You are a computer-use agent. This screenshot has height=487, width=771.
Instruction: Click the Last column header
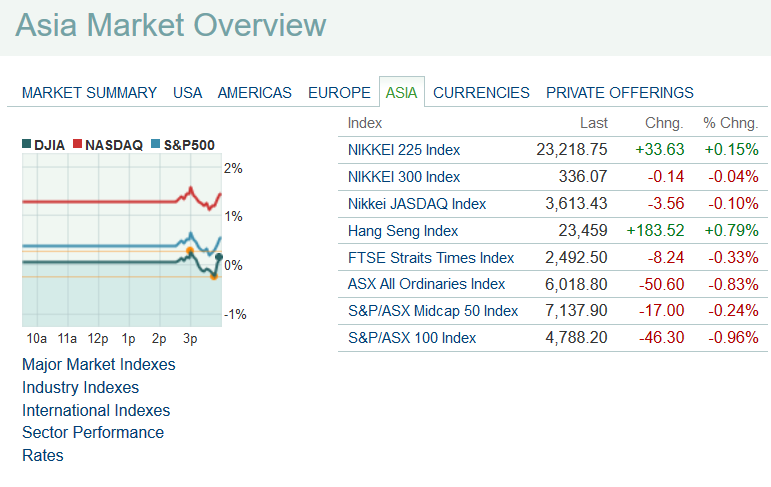pyautogui.click(x=593, y=123)
